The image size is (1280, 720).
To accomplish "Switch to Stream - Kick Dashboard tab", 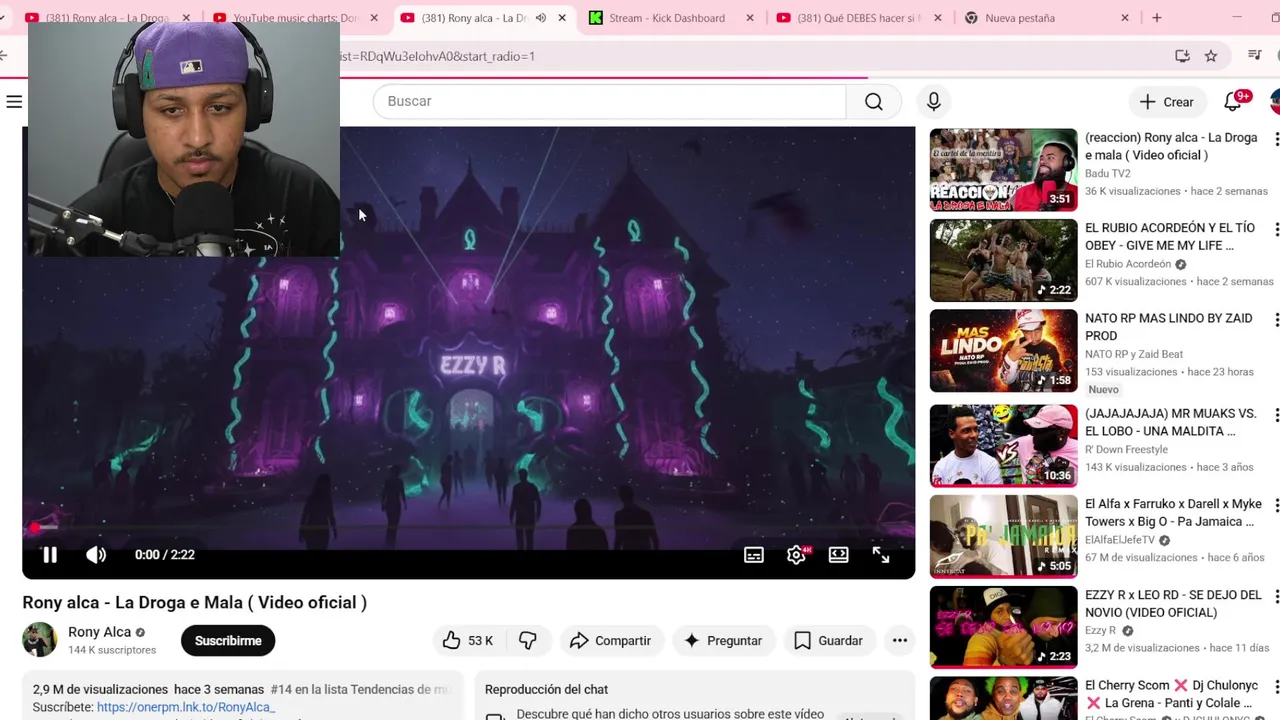I will pyautogui.click(x=666, y=18).
